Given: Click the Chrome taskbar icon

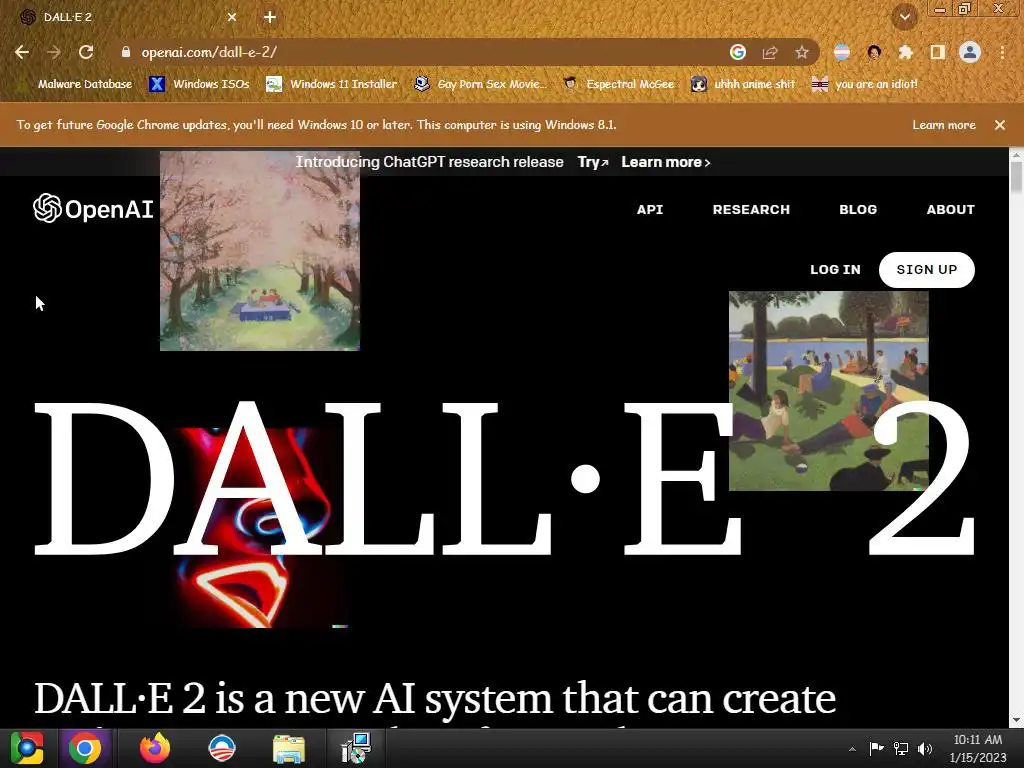Looking at the screenshot, I should coord(84,748).
